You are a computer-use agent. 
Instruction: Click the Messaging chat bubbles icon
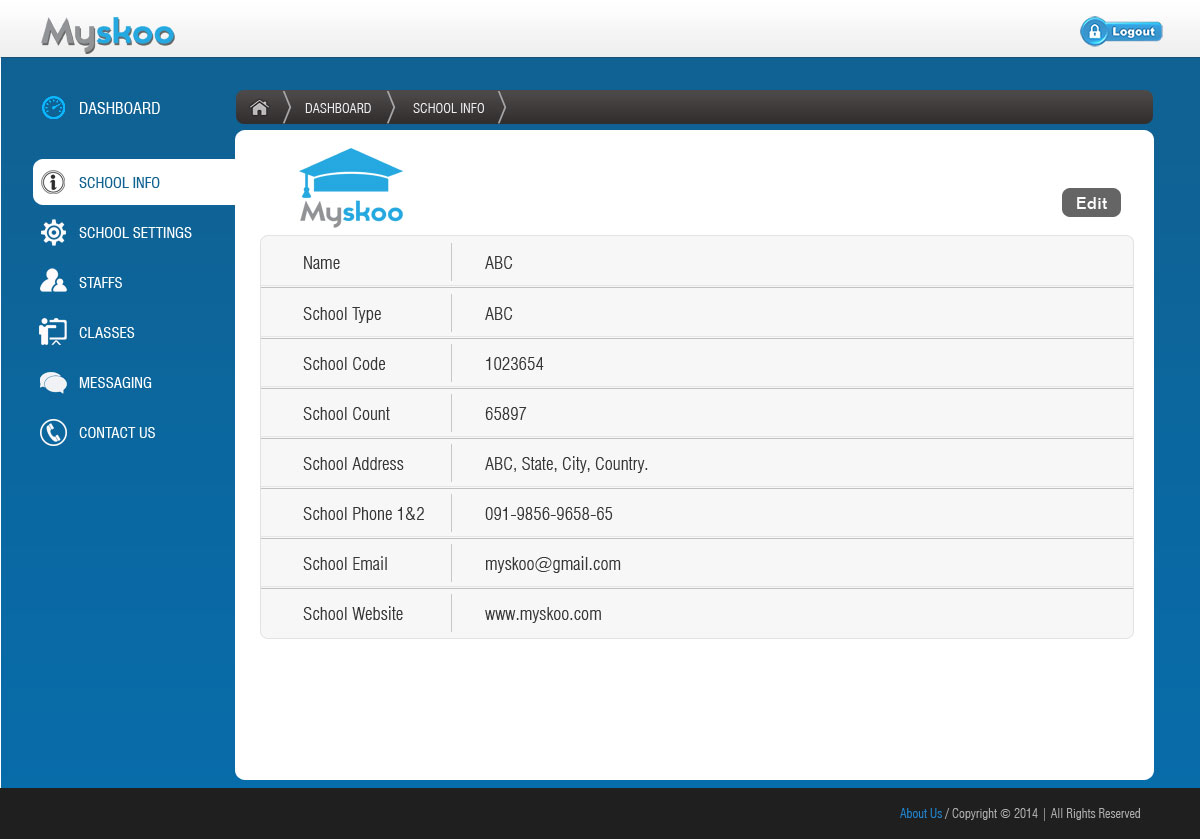point(53,383)
